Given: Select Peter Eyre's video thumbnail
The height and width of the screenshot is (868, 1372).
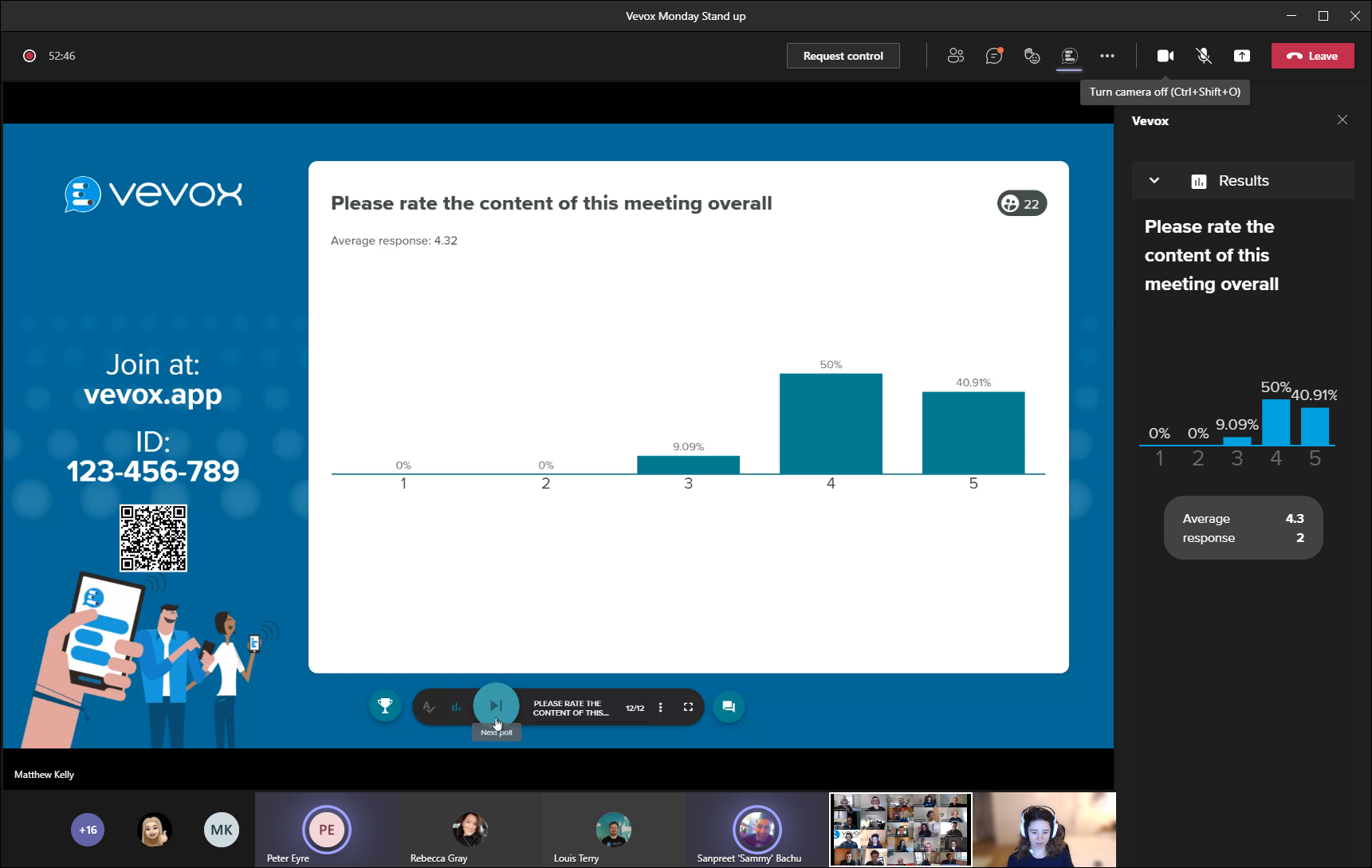Looking at the screenshot, I should click(326, 829).
